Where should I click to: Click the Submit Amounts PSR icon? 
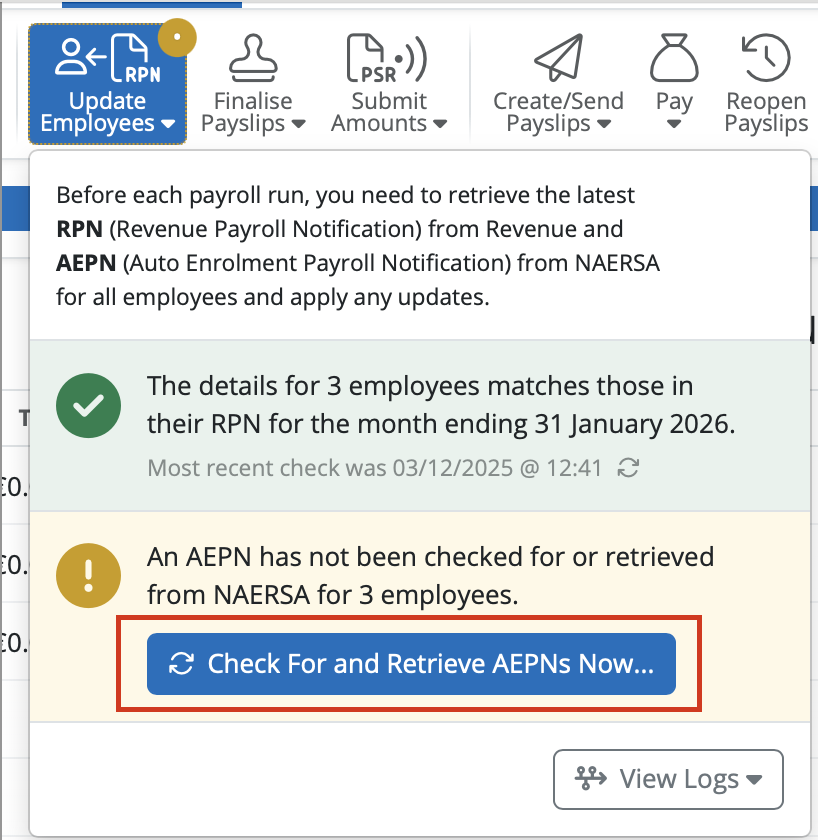click(x=387, y=59)
